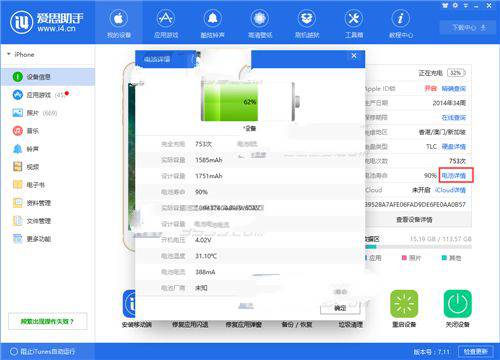Open 铃声 ringtones in sidebar

(x=47, y=149)
